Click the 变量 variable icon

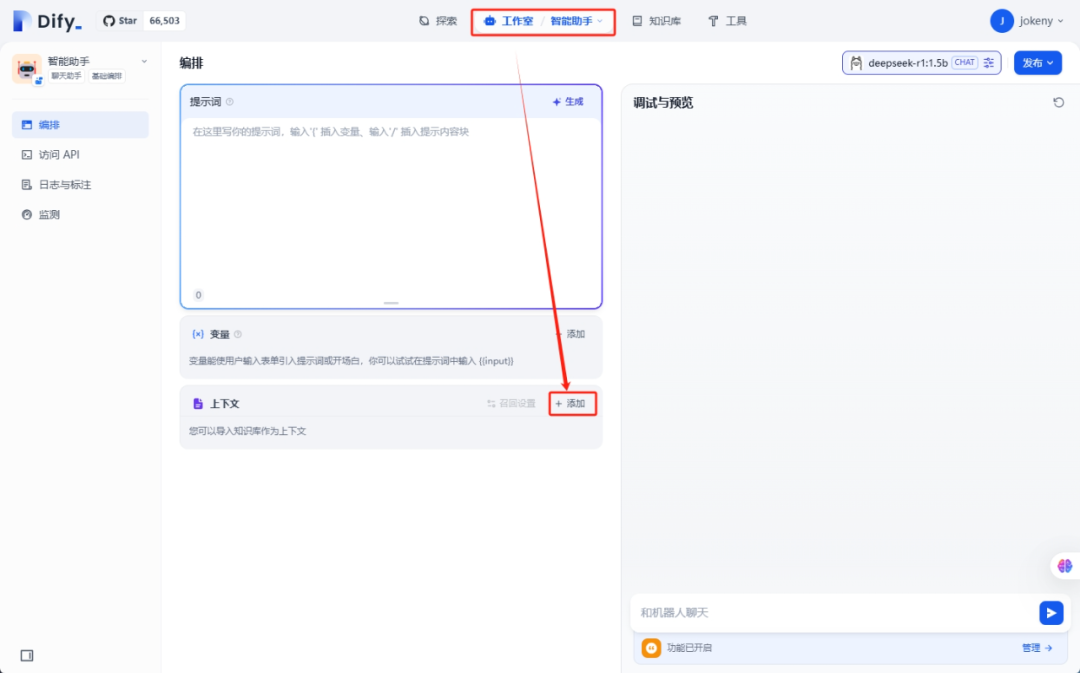pos(198,334)
